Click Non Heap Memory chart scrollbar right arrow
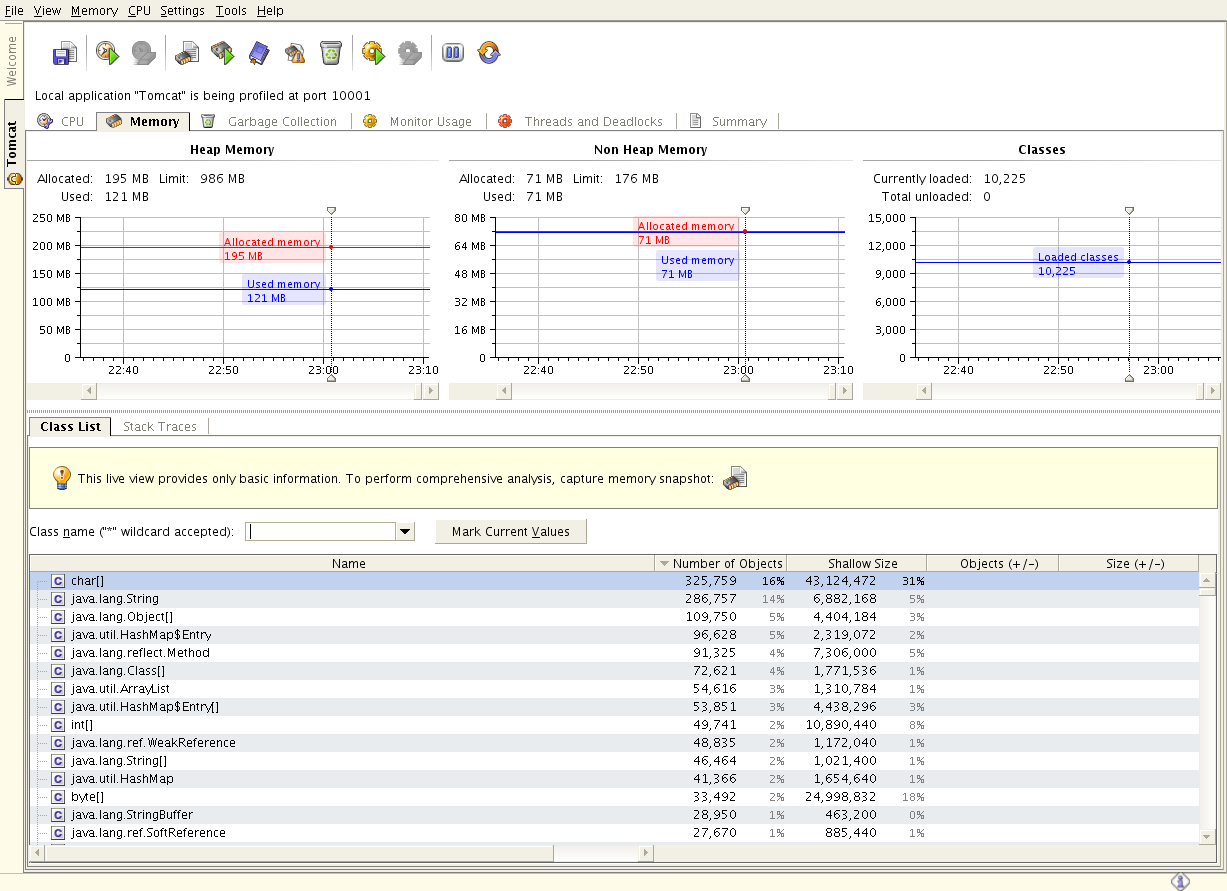 pos(845,391)
